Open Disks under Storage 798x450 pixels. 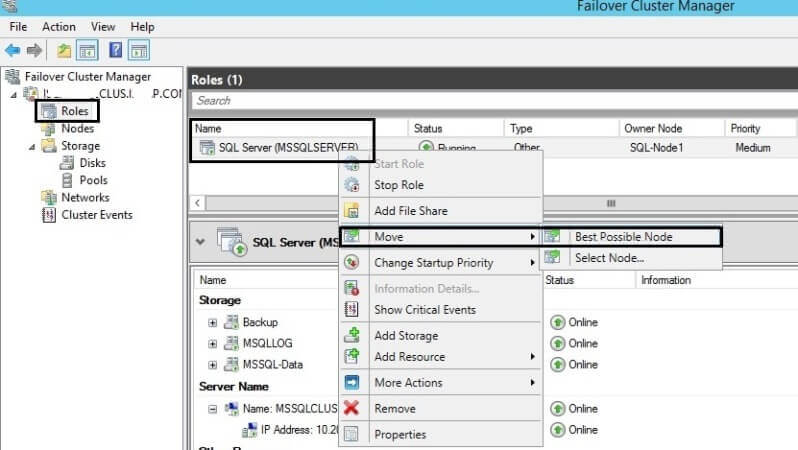92,163
